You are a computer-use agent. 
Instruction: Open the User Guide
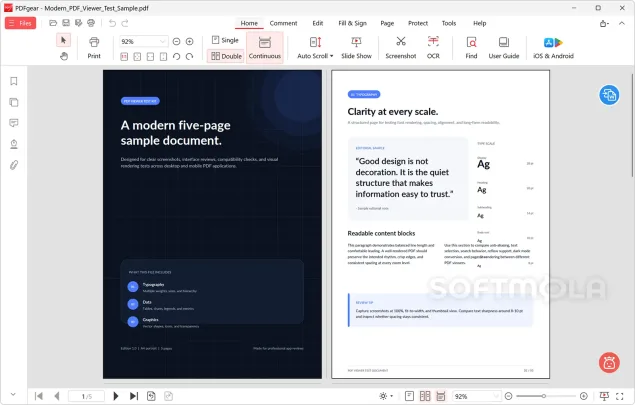(x=504, y=47)
